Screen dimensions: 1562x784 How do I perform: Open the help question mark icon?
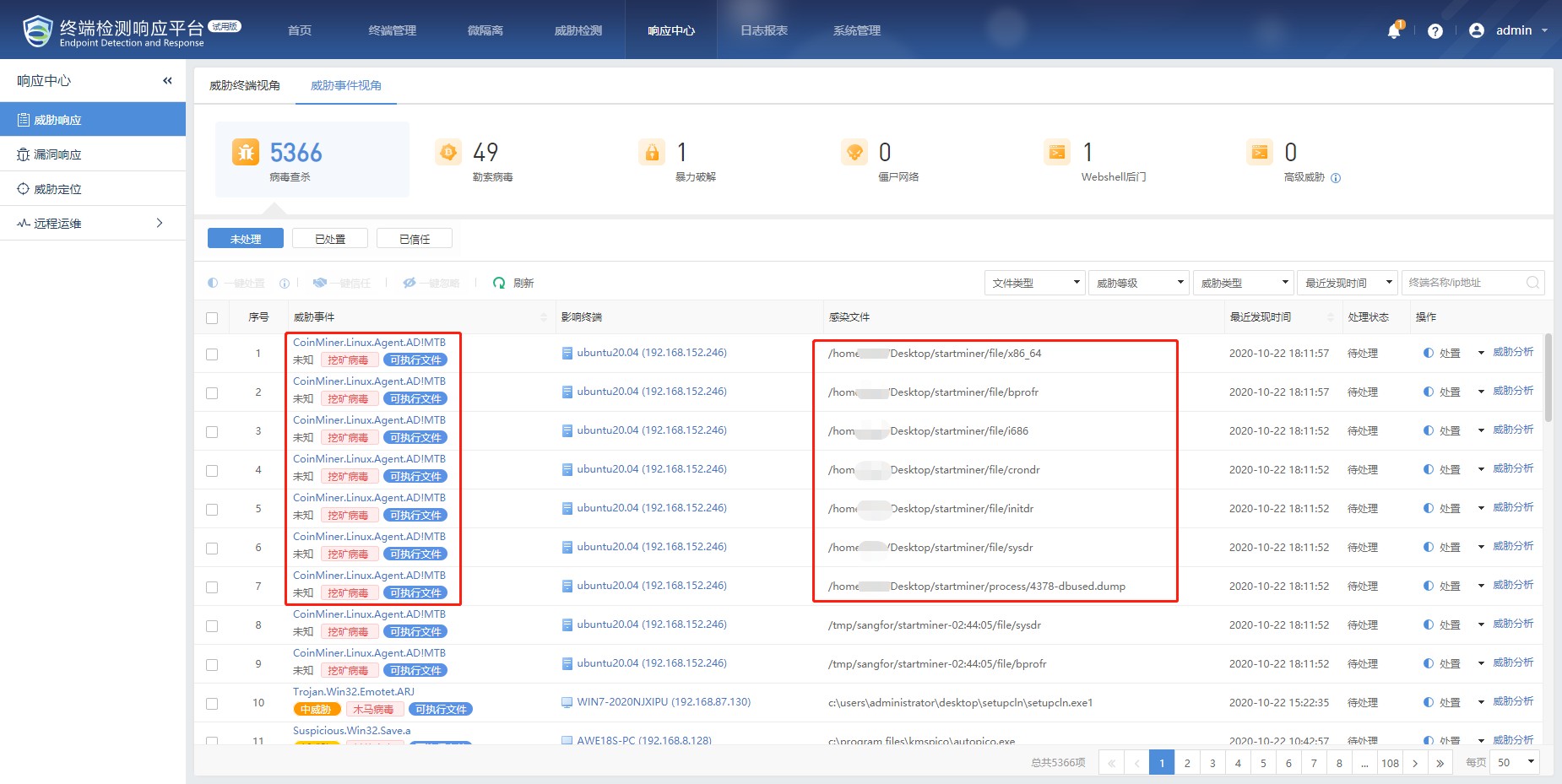[x=1435, y=31]
